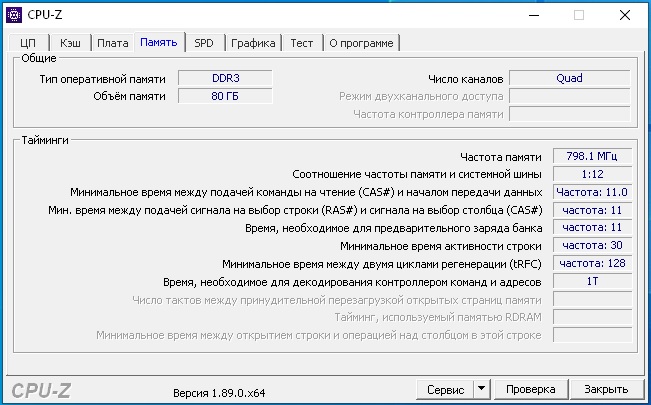Go to the Плата tab
The height and width of the screenshot is (405, 651).
[x=113, y=43]
